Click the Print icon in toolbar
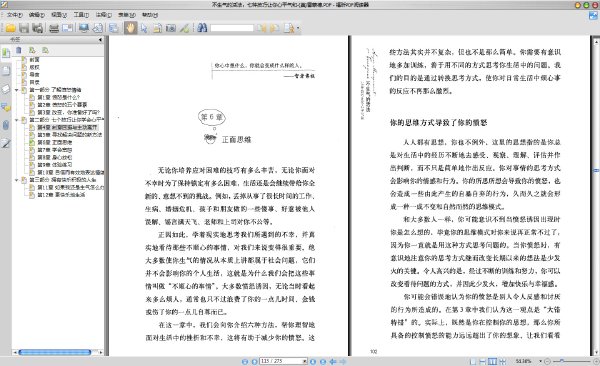Viewport: 600px width, 366px height. [x=54, y=28]
